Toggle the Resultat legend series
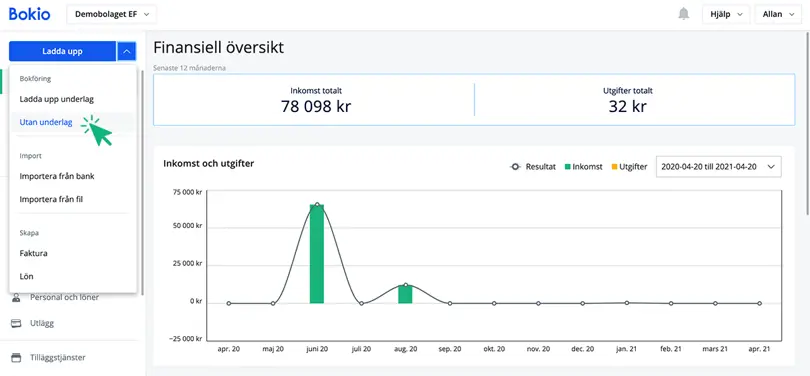 coord(533,167)
